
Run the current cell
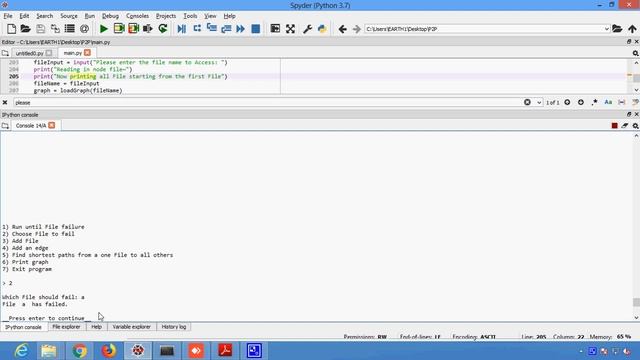(119, 29)
